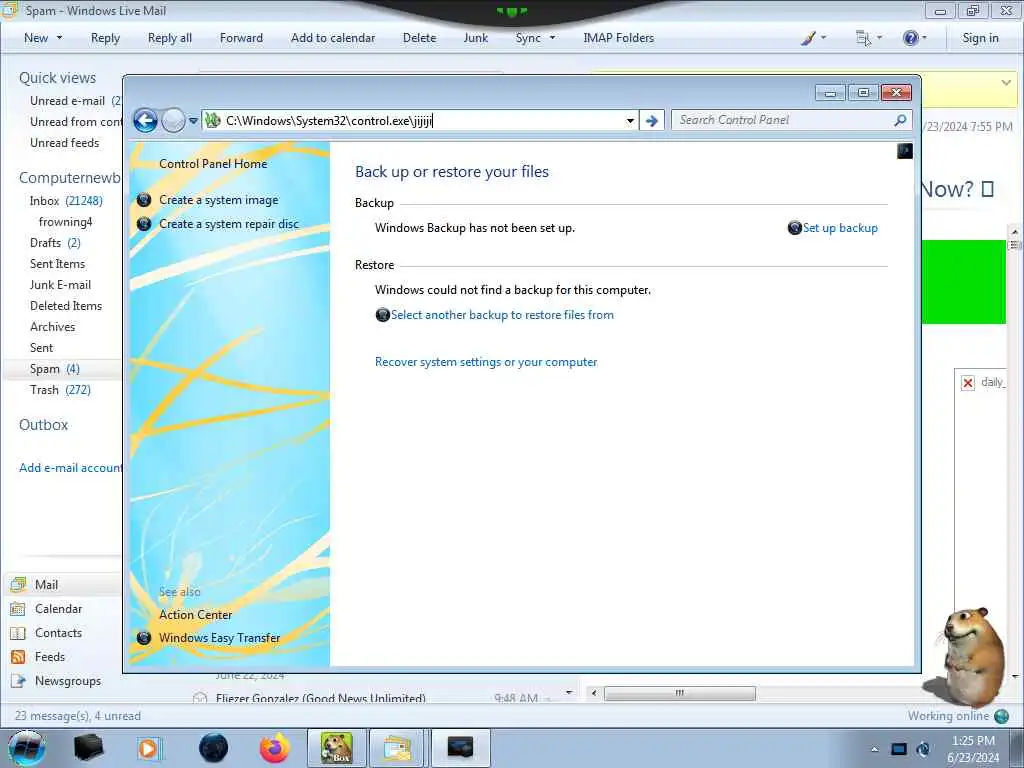Click the Forward arrow in Control Panel
This screenshot has height=768, width=1024.
[x=173, y=120]
